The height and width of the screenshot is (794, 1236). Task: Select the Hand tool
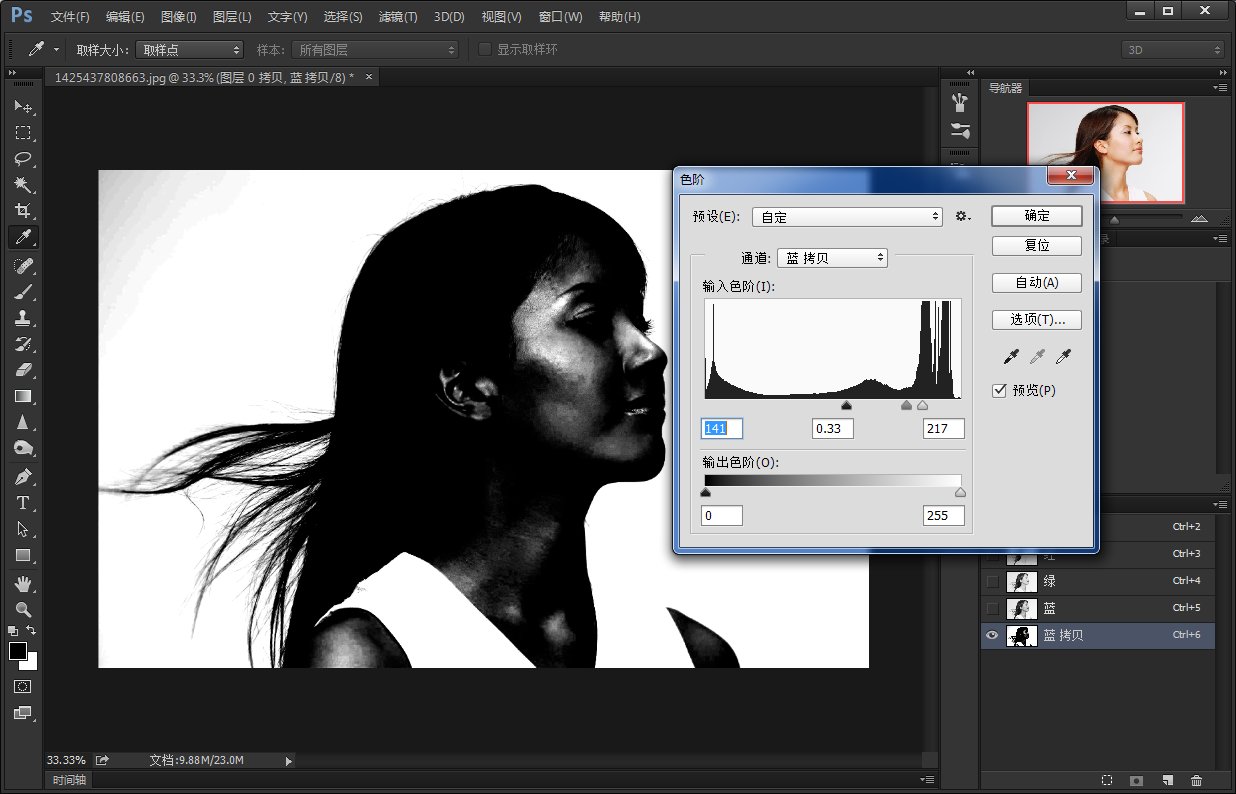tap(23, 583)
